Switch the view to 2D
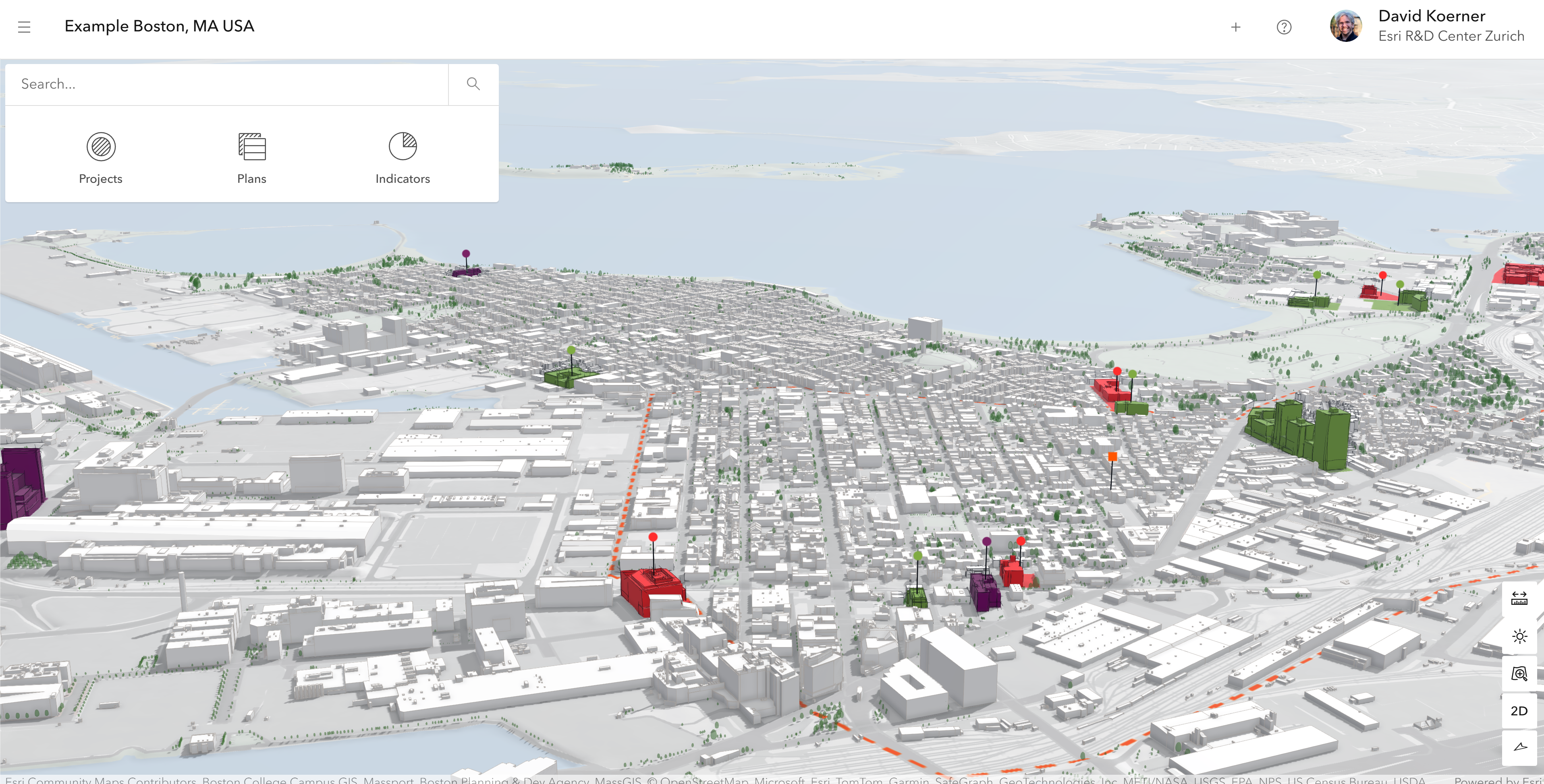This screenshot has height=784, width=1544. point(1519,711)
